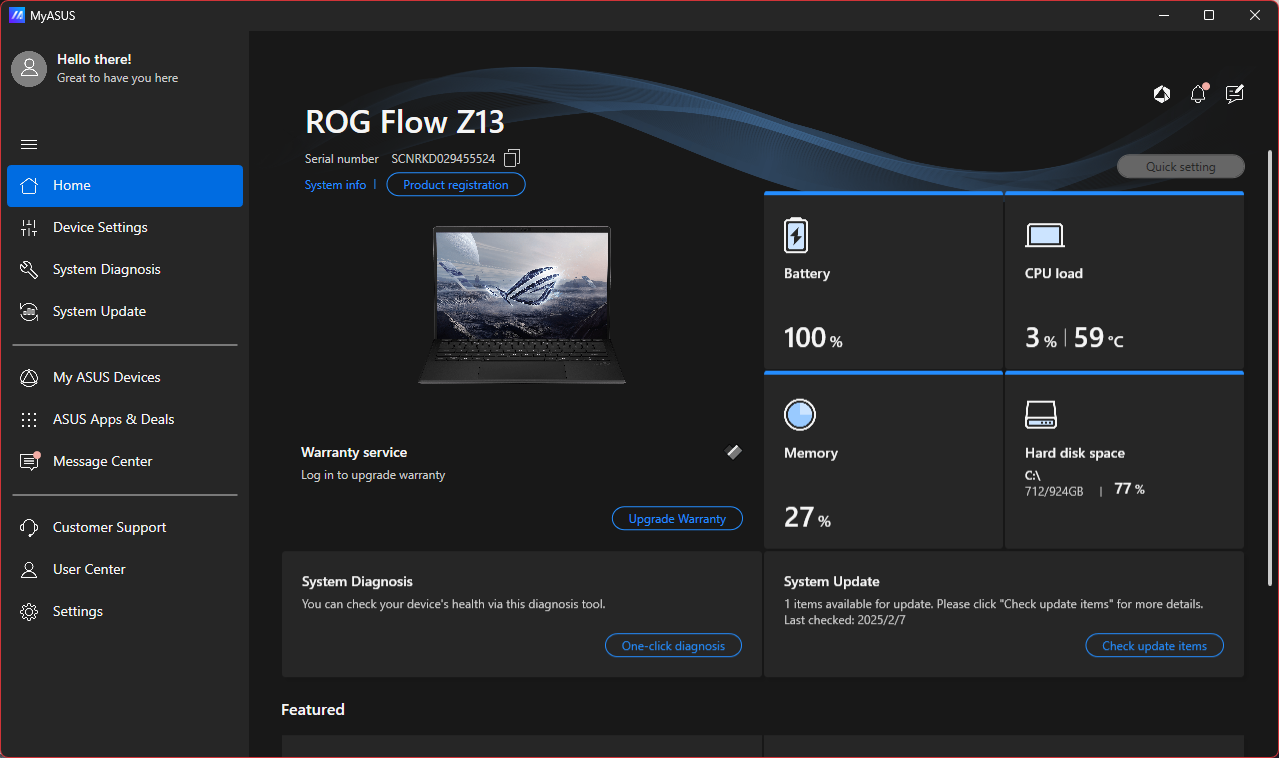Go to Home in the sidebar
The height and width of the screenshot is (758, 1279).
click(x=125, y=186)
